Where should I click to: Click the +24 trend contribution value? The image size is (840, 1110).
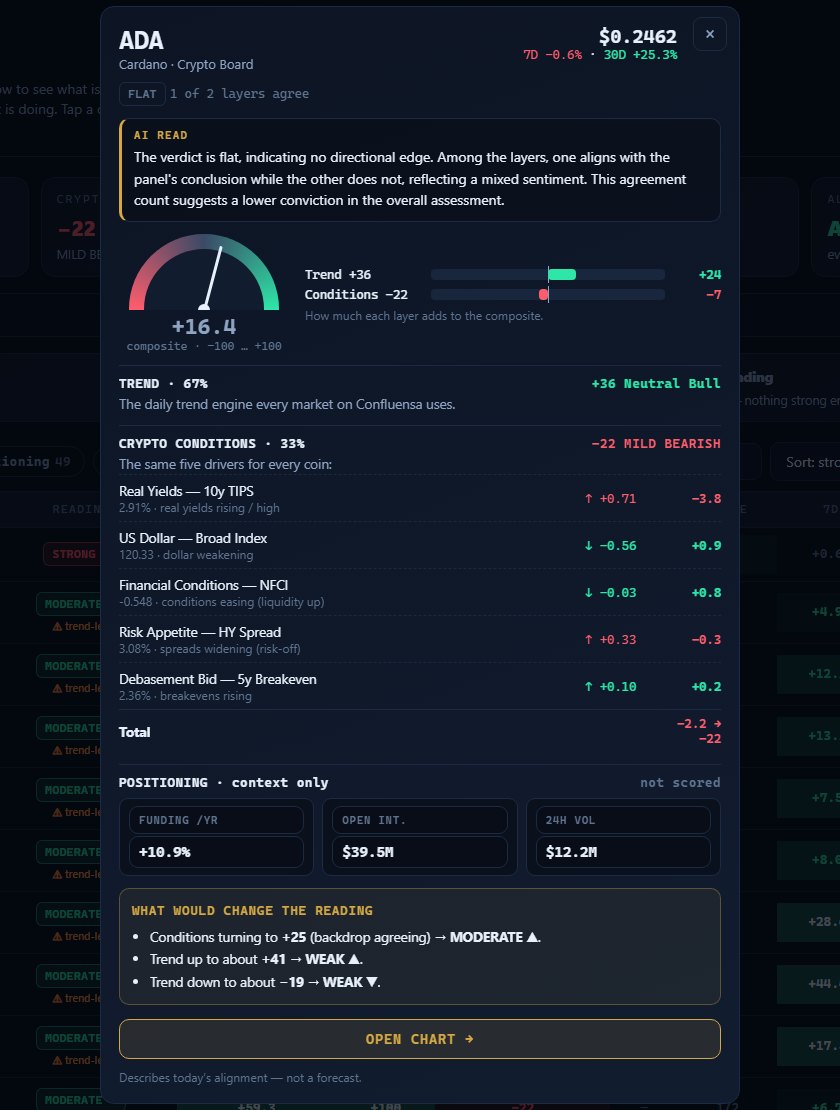point(710,275)
